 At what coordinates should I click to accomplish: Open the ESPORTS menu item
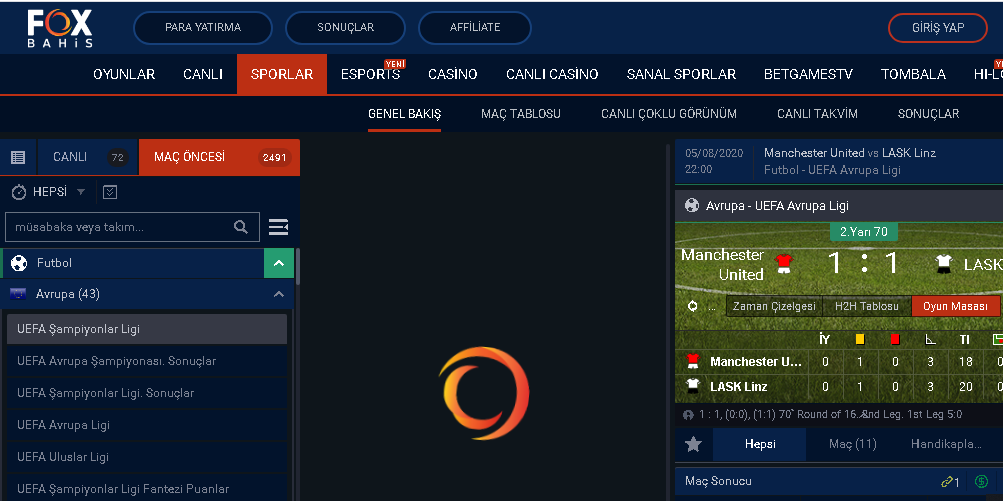coord(370,74)
